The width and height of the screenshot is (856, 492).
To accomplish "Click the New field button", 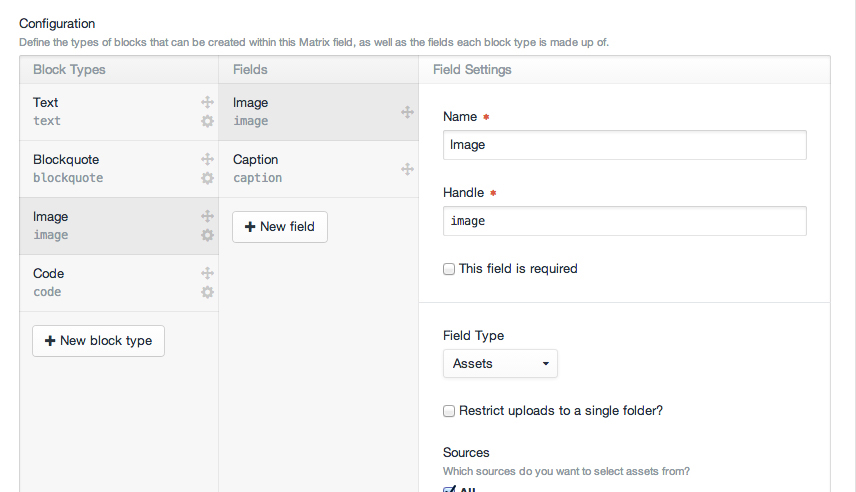I will (280, 227).
